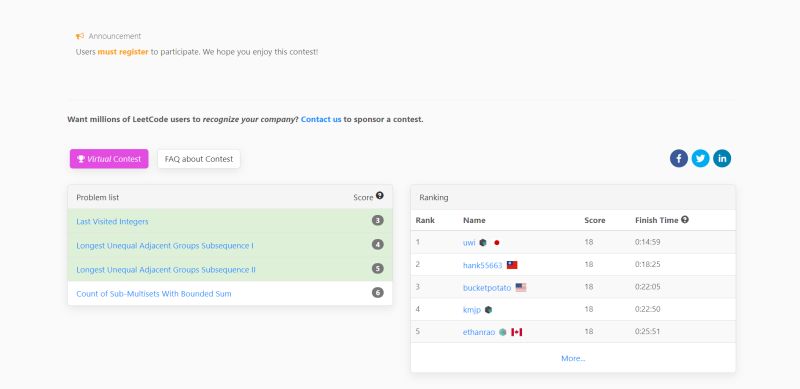The image size is (800, 389).
Task: Click the Canada flag beside ethanrao
Action: coord(516,332)
